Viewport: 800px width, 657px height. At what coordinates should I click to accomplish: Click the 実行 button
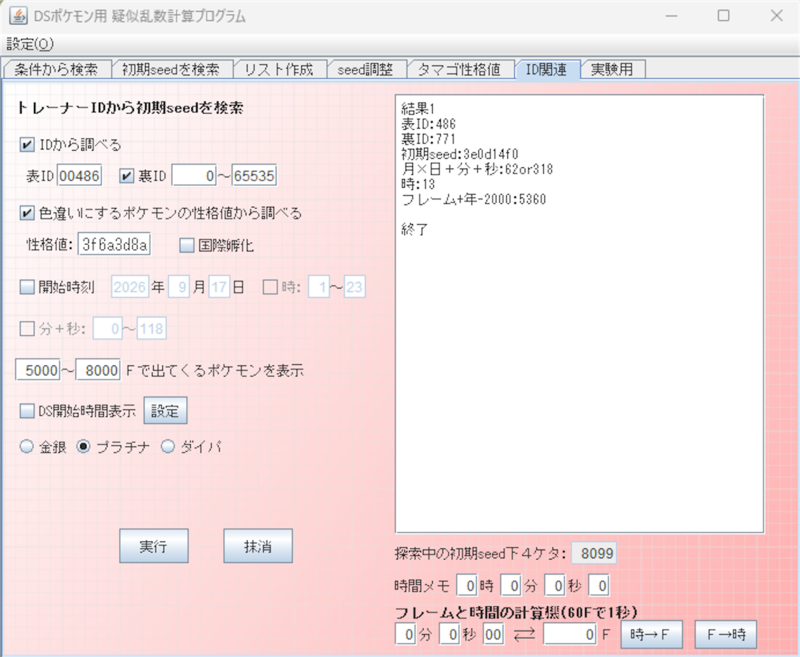pos(154,546)
